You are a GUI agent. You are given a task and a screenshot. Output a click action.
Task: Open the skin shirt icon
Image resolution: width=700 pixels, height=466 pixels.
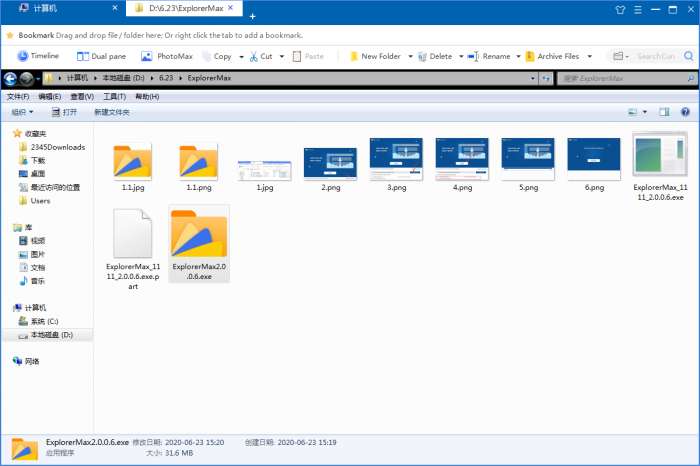[620, 9]
